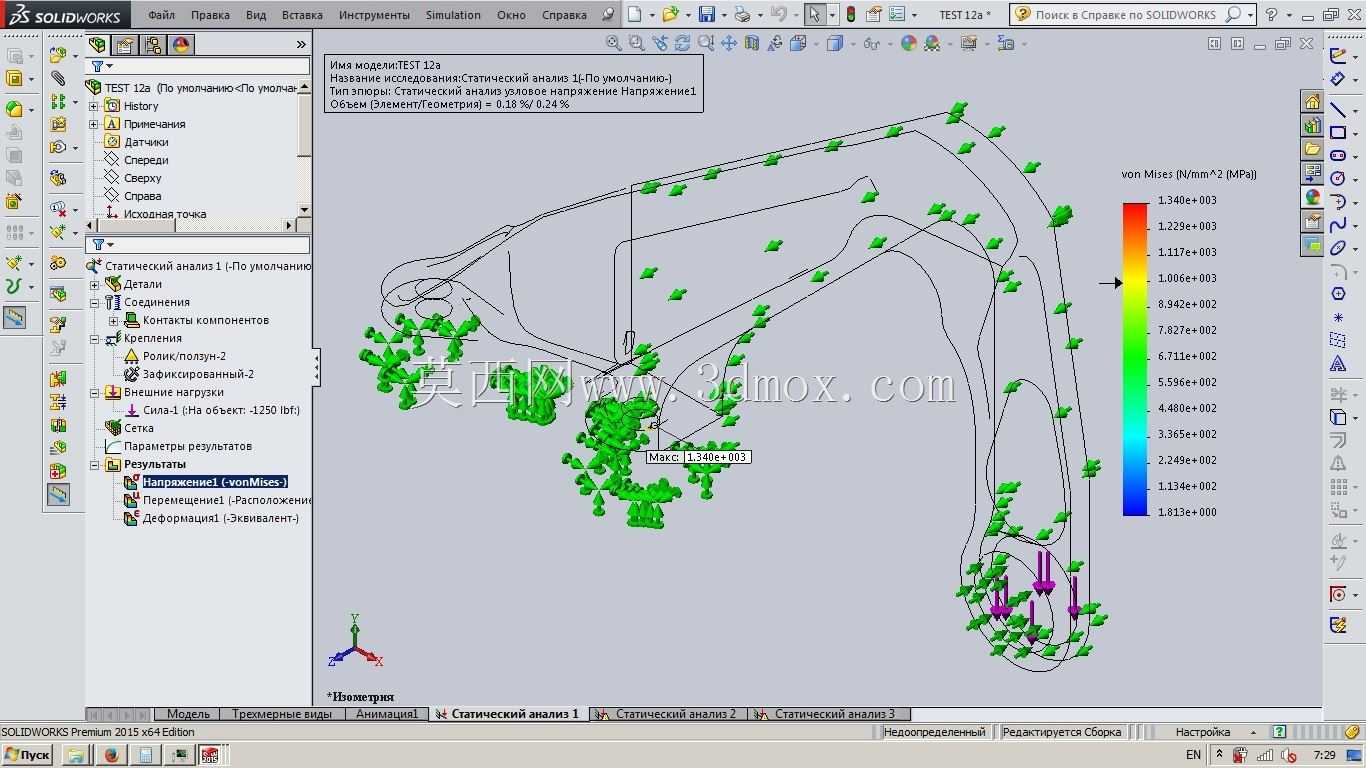The height and width of the screenshot is (768, 1366).
Task: Collapse the Внешние нагрузки node
Action: (x=94, y=392)
